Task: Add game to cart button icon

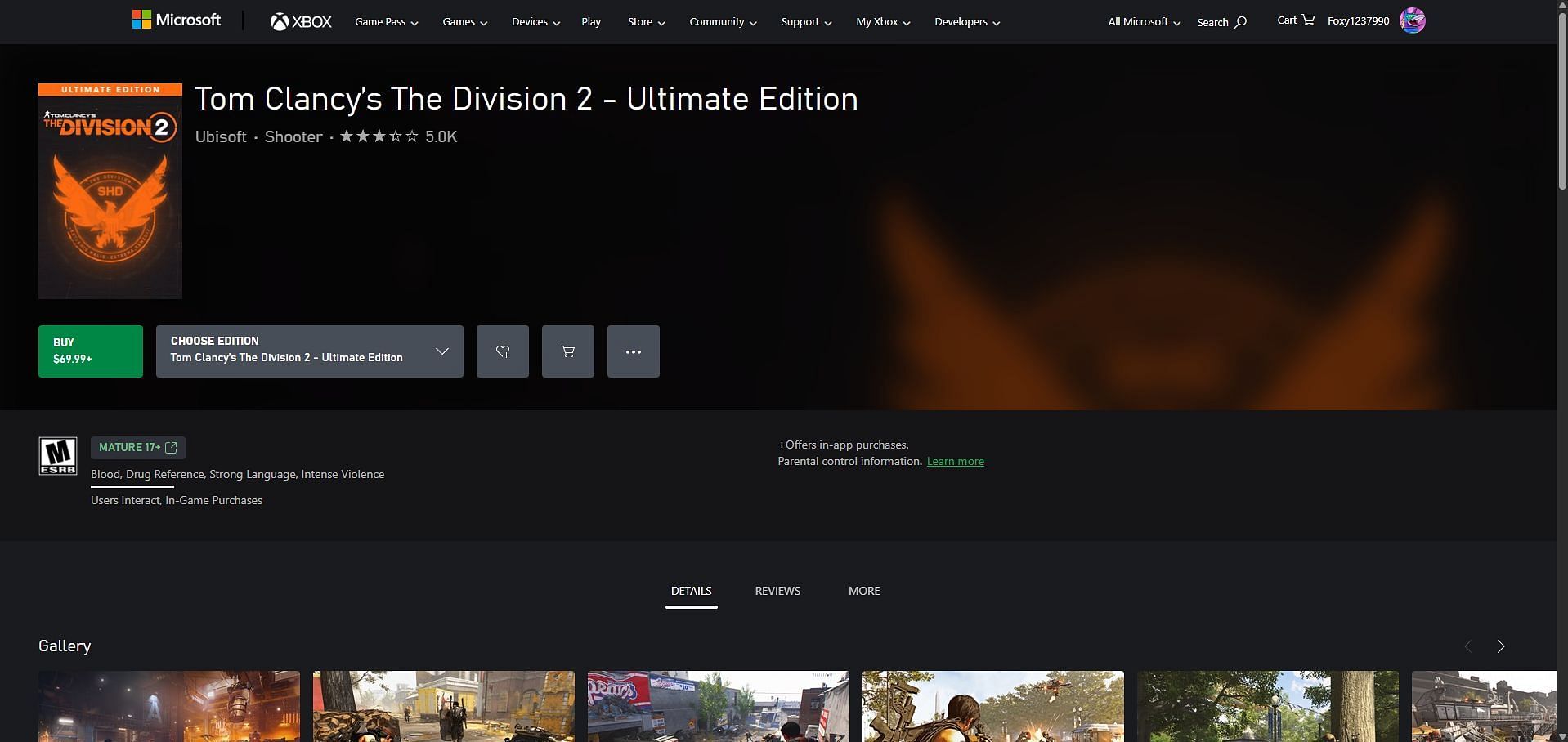Action: pyautogui.click(x=568, y=351)
